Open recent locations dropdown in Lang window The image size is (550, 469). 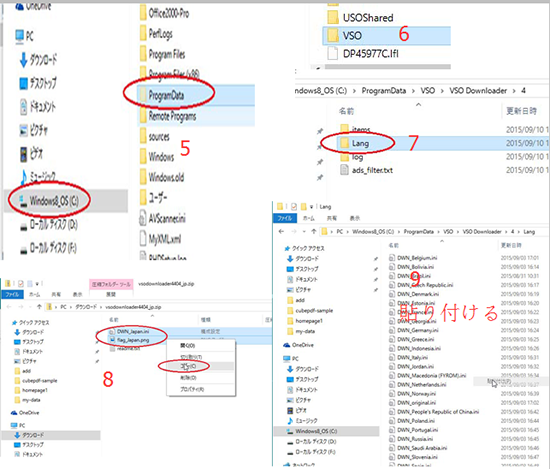pos(304,232)
